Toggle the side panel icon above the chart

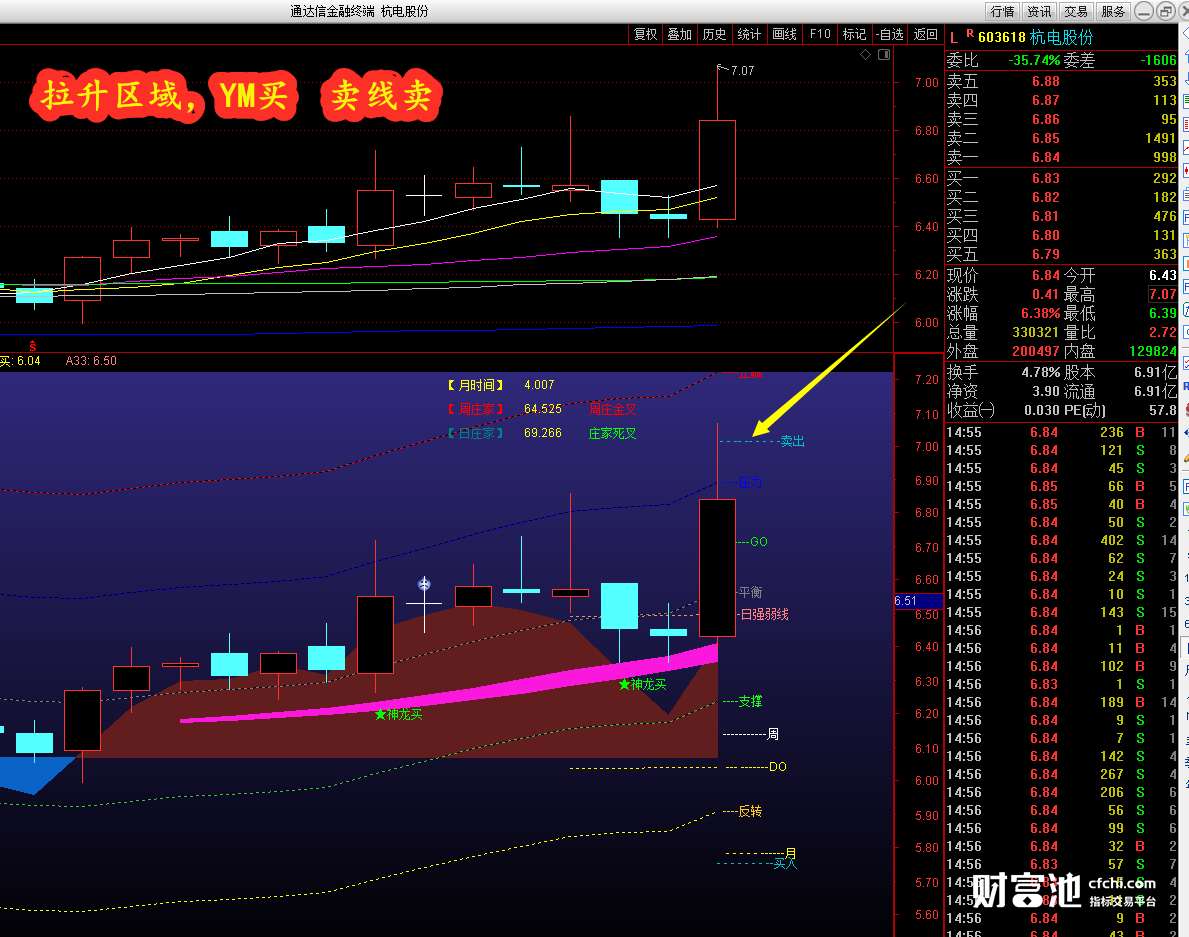(883, 55)
